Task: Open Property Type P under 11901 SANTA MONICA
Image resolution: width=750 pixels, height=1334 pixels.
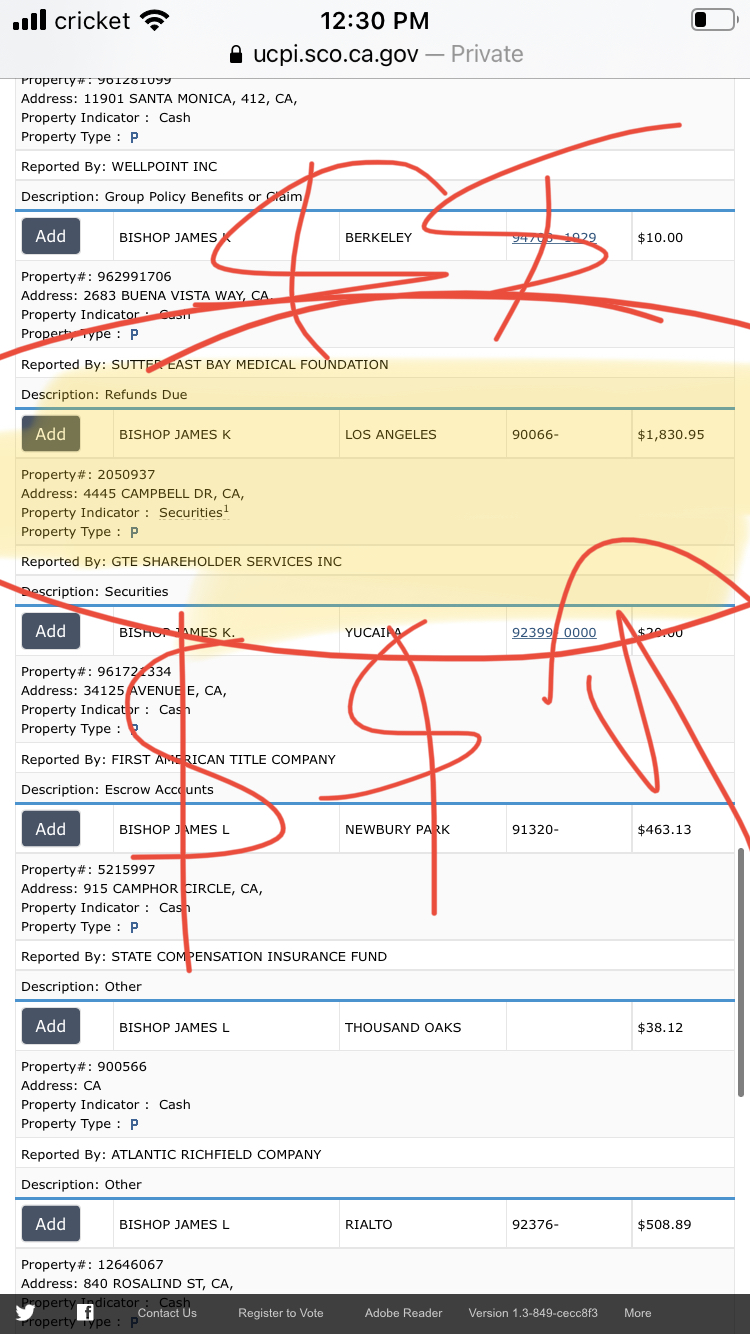Action: click(x=134, y=137)
